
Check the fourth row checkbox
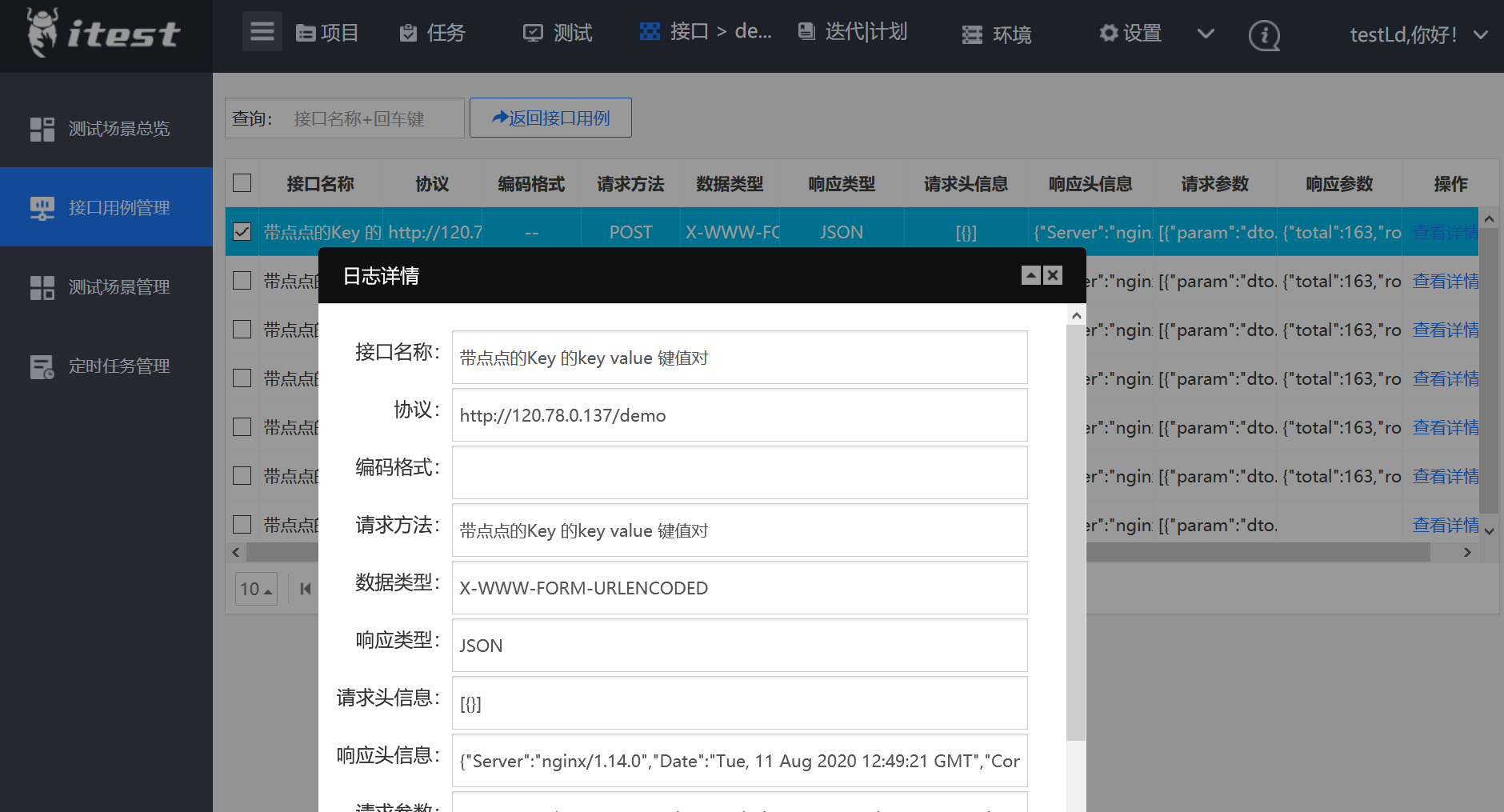(242, 378)
